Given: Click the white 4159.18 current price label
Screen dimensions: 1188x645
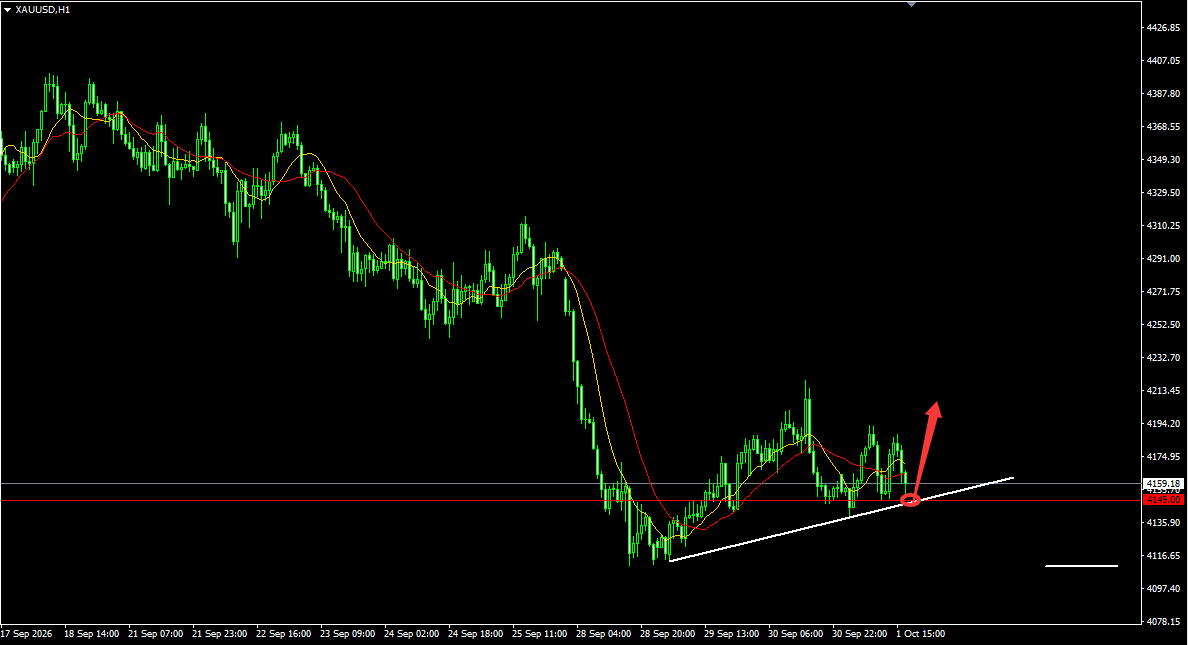Looking at the screenshot, I should pyautogui.click(x=1163, y=484).
